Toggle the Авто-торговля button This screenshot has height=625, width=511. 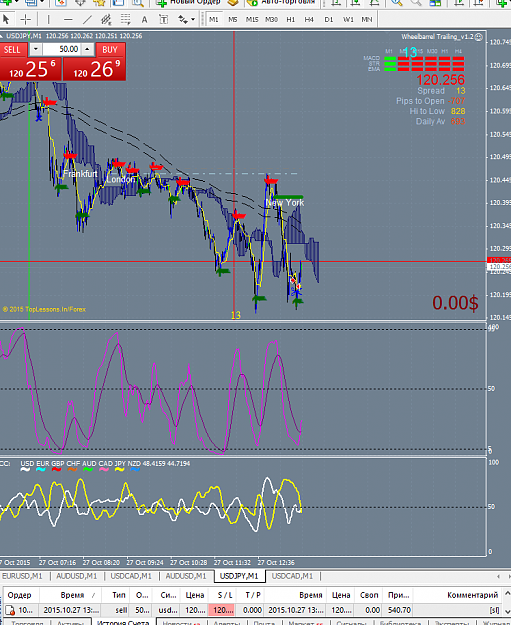pos(281,2)
